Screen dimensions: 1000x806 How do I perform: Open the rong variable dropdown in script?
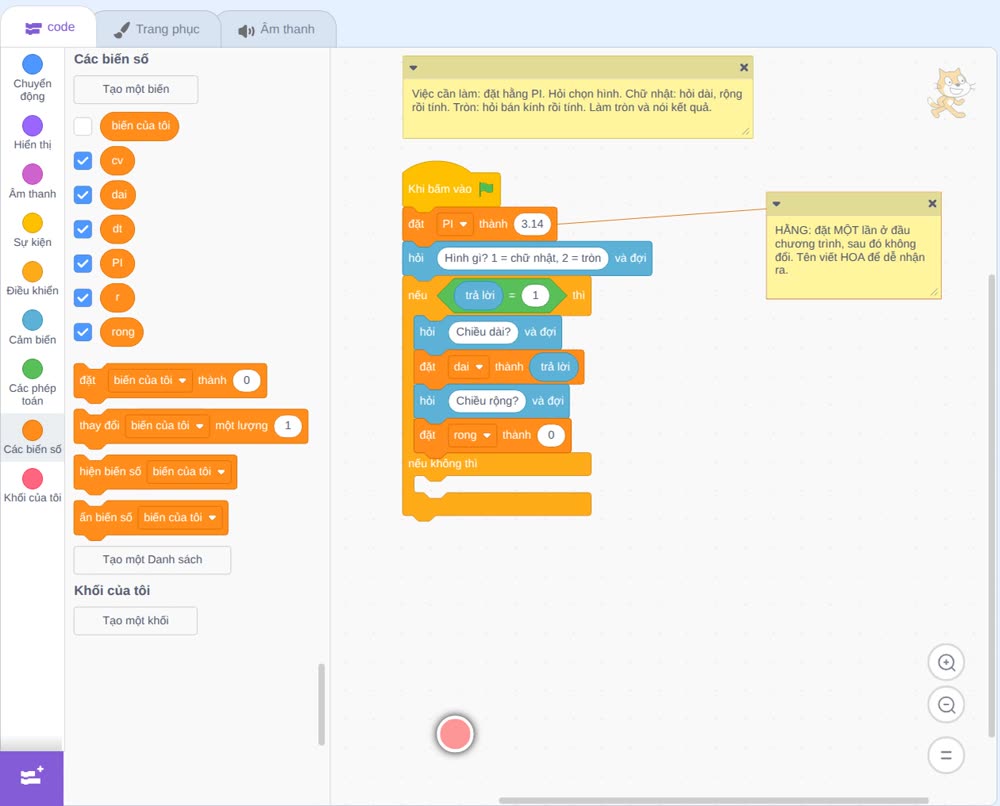471,436
